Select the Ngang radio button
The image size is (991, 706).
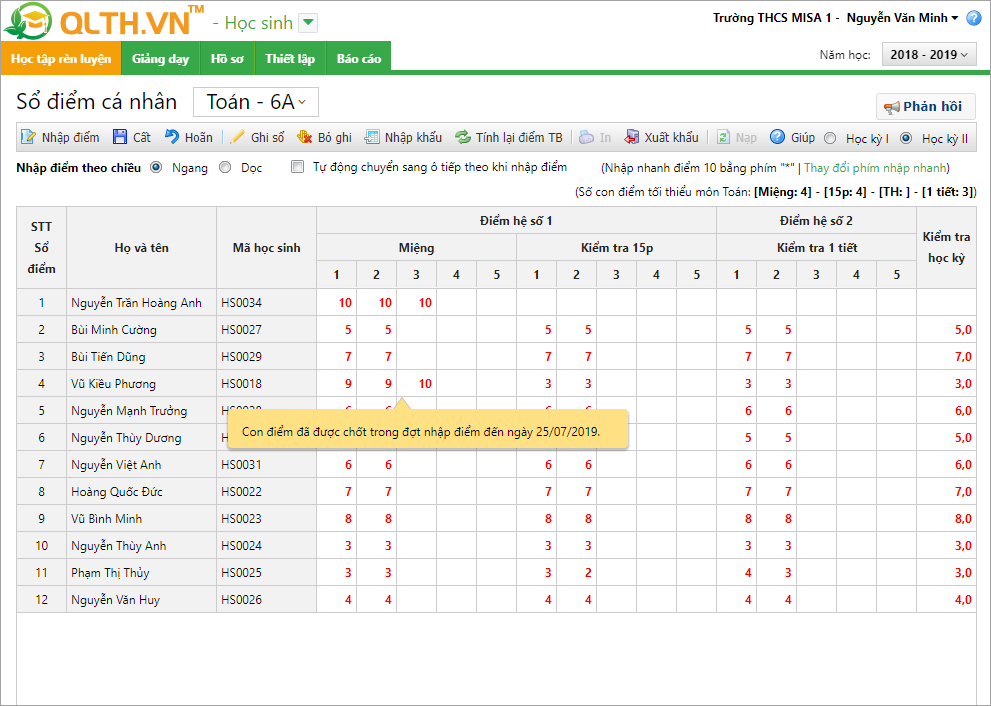tap(156, 168)
